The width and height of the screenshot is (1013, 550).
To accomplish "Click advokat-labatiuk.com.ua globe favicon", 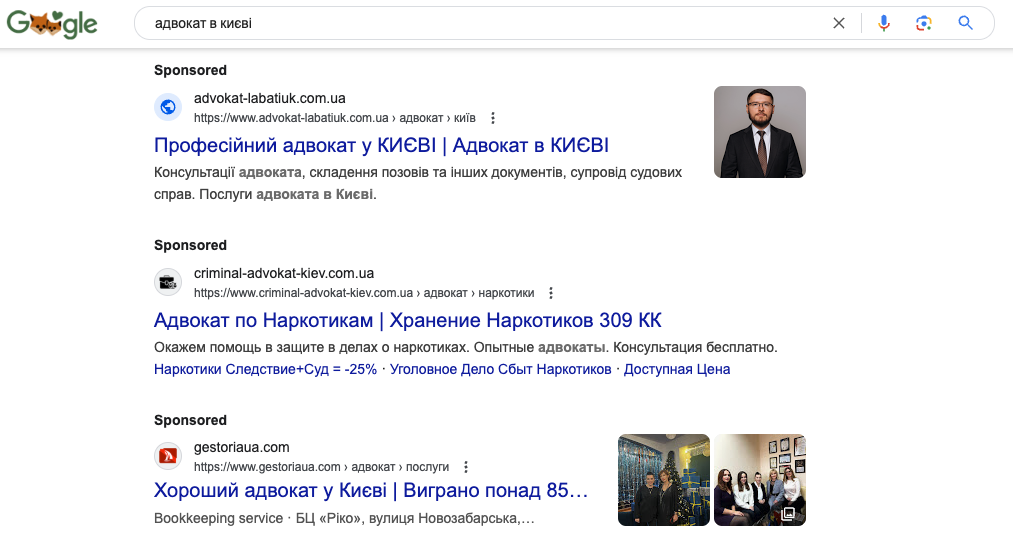I will pyautogui.click(x=168, y=107).
